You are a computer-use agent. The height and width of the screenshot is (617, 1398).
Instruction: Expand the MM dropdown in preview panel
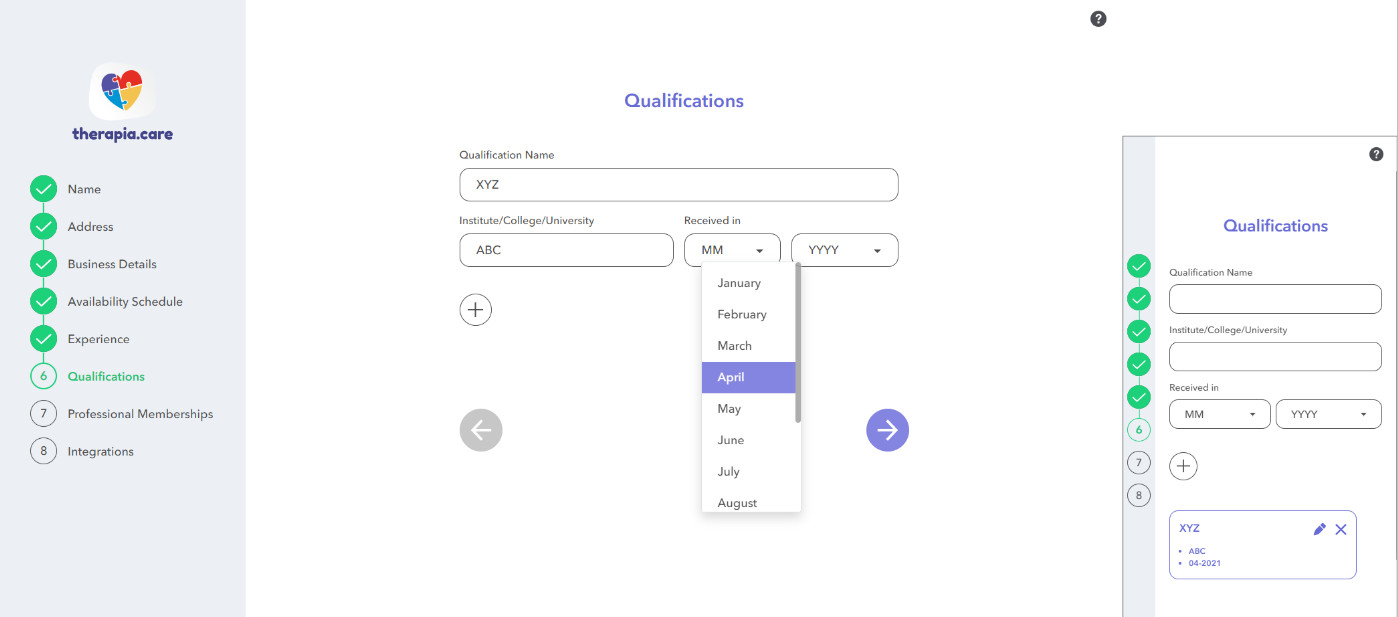click(1219, 414)
